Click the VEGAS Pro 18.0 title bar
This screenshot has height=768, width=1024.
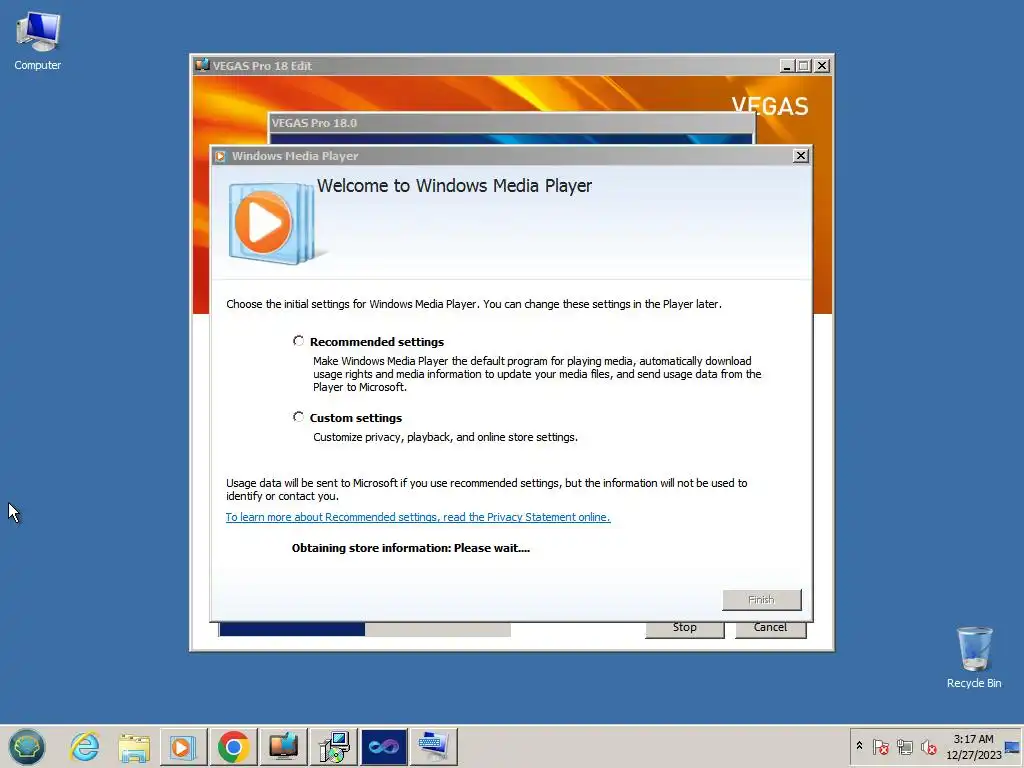pos(511,123)
